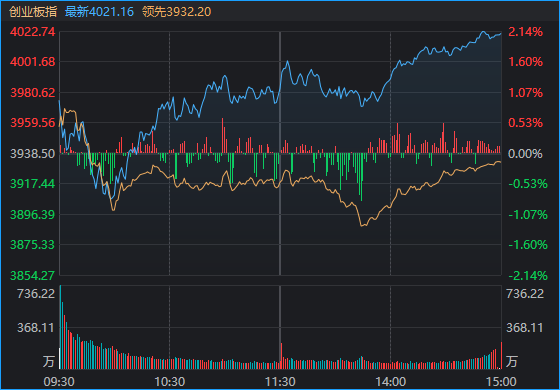Click the 1.07% red percentage label

(525, 93)
